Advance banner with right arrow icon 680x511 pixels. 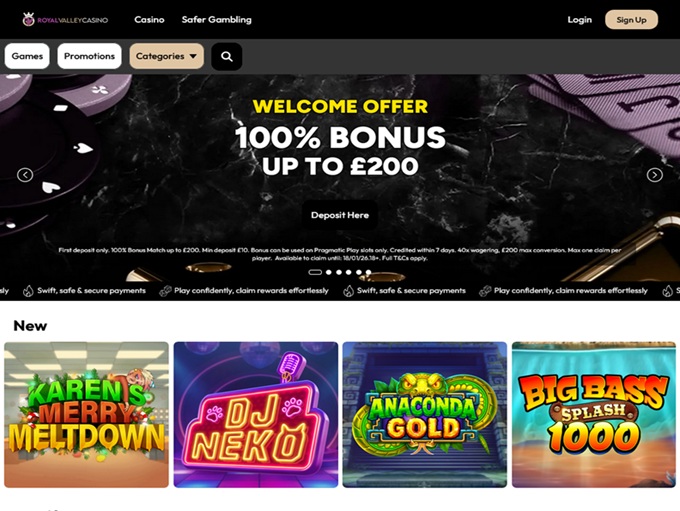coord(654,175)
